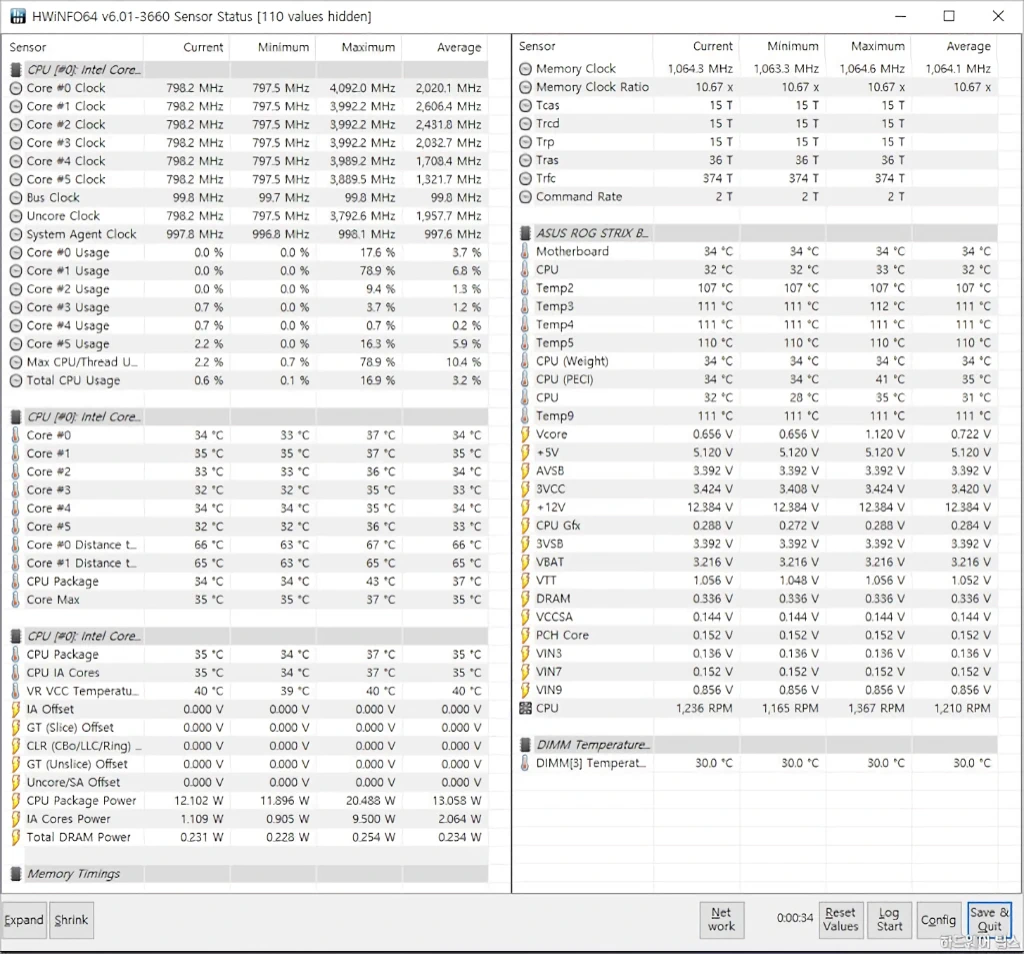
Task: Select the 3,889.5 MHz maximum value
Action: (x=362, y=180)
